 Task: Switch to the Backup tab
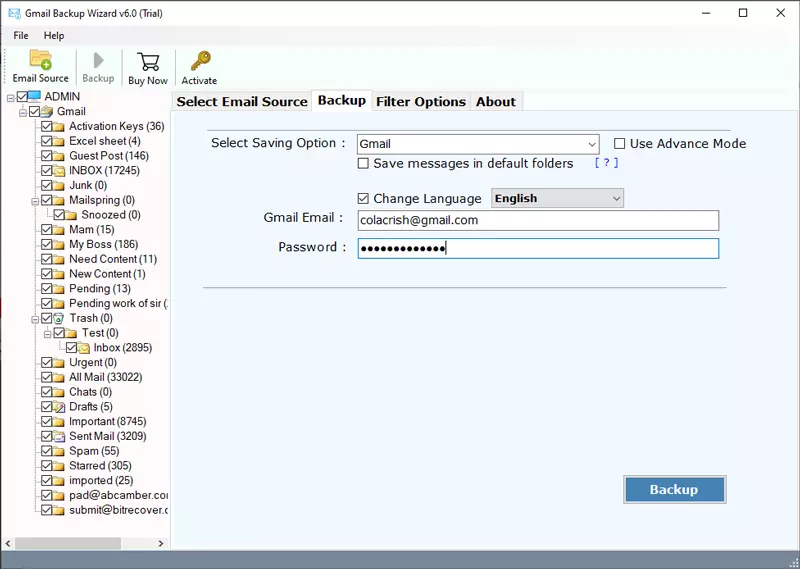click(342, 101)
